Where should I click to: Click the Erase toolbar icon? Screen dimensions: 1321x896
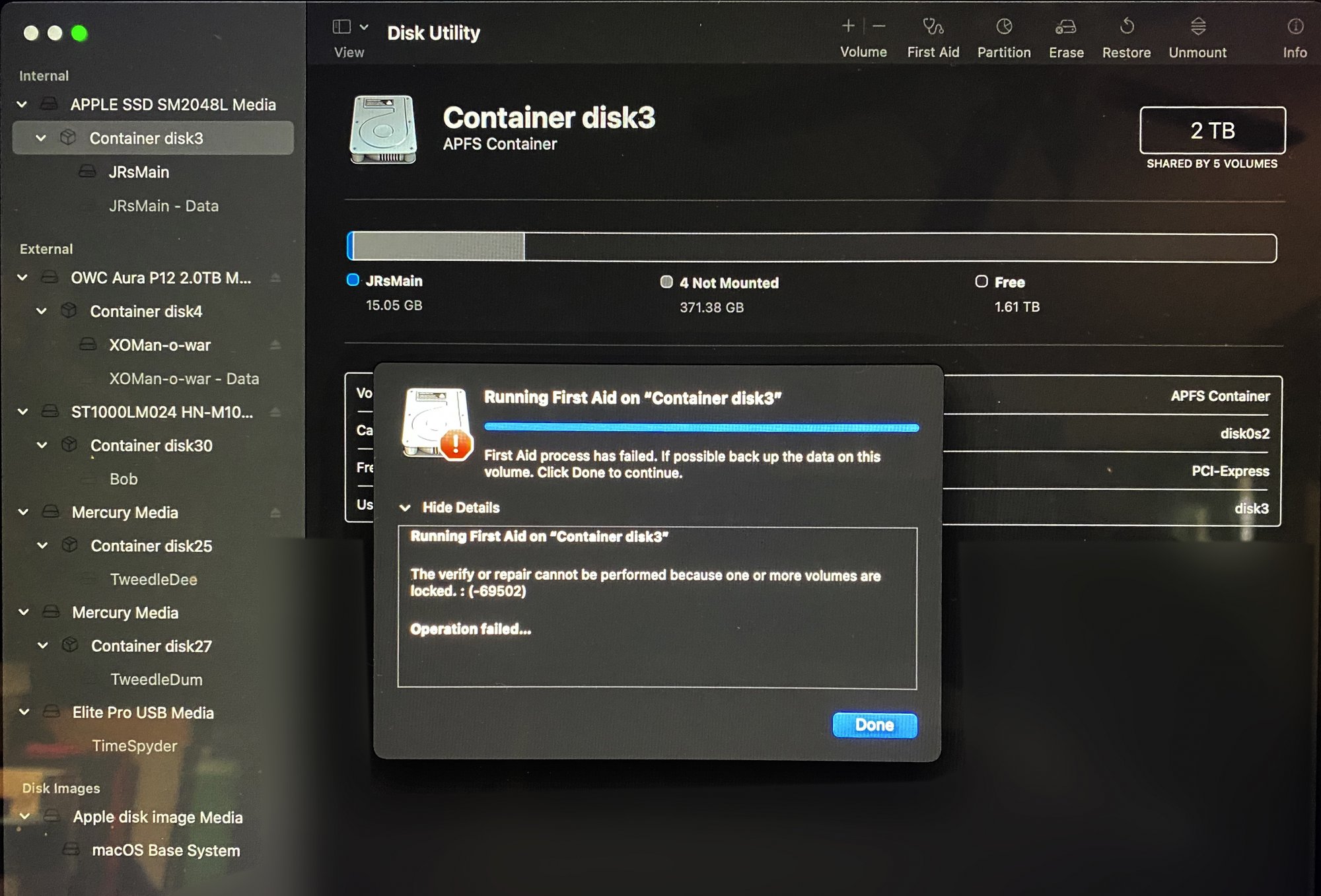coord(1065,27)
